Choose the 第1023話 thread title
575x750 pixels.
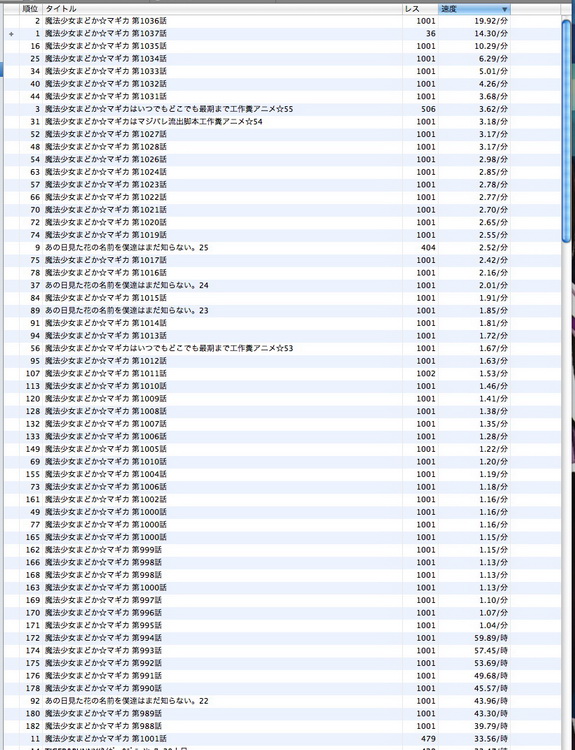[x=106, y=185]
